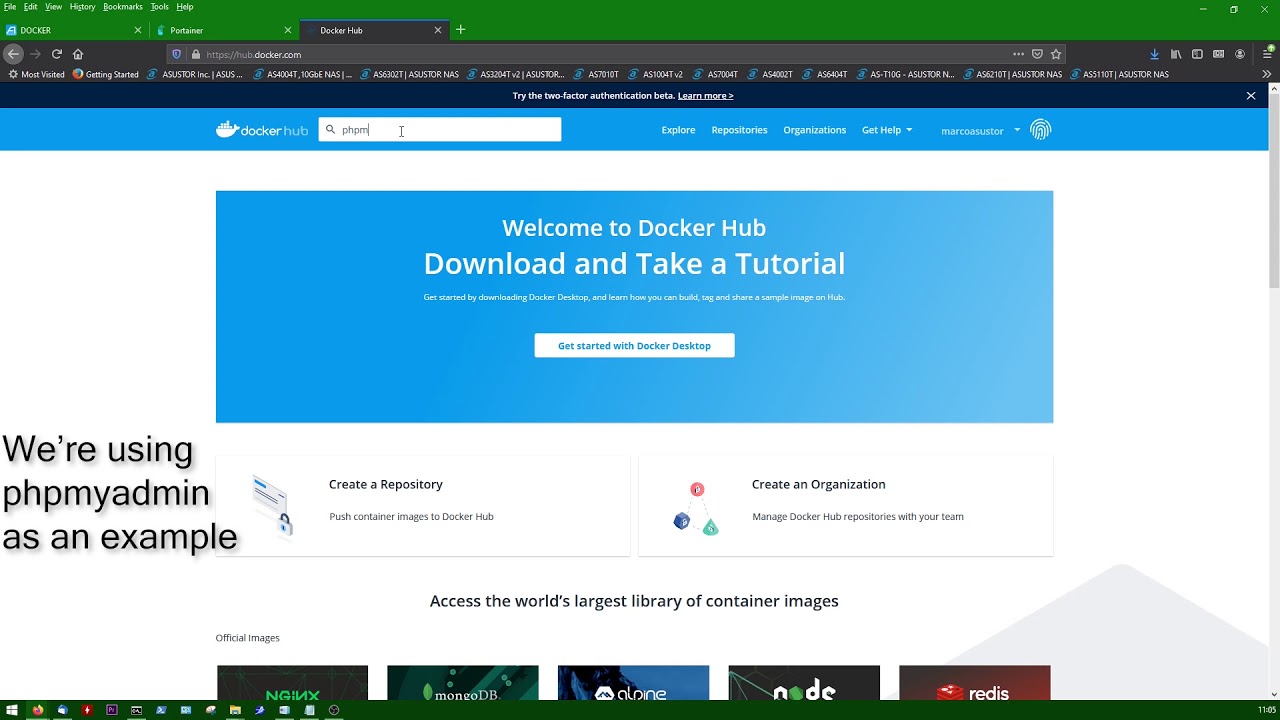Open the Tools menu
This screenshot has height=720, width=1280.
pyautogui.click(x=159, y=7)
